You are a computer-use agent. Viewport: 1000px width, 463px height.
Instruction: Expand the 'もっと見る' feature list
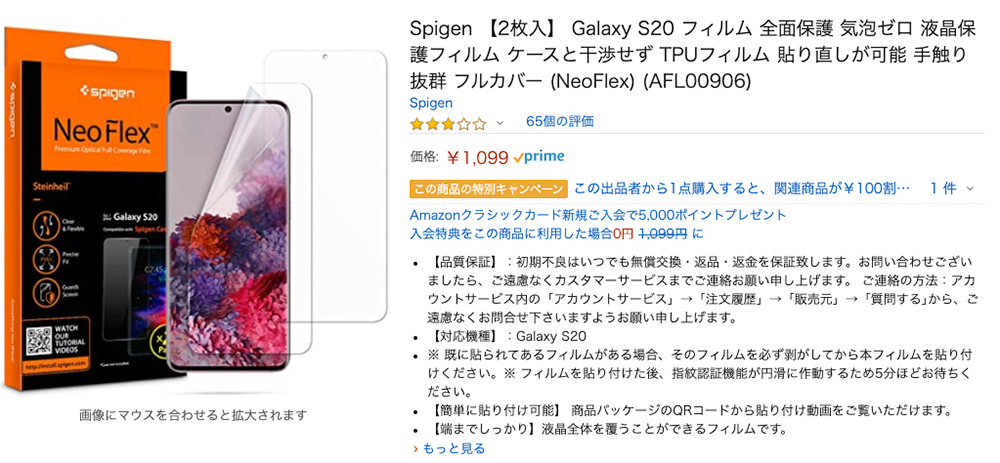(448, 449)
